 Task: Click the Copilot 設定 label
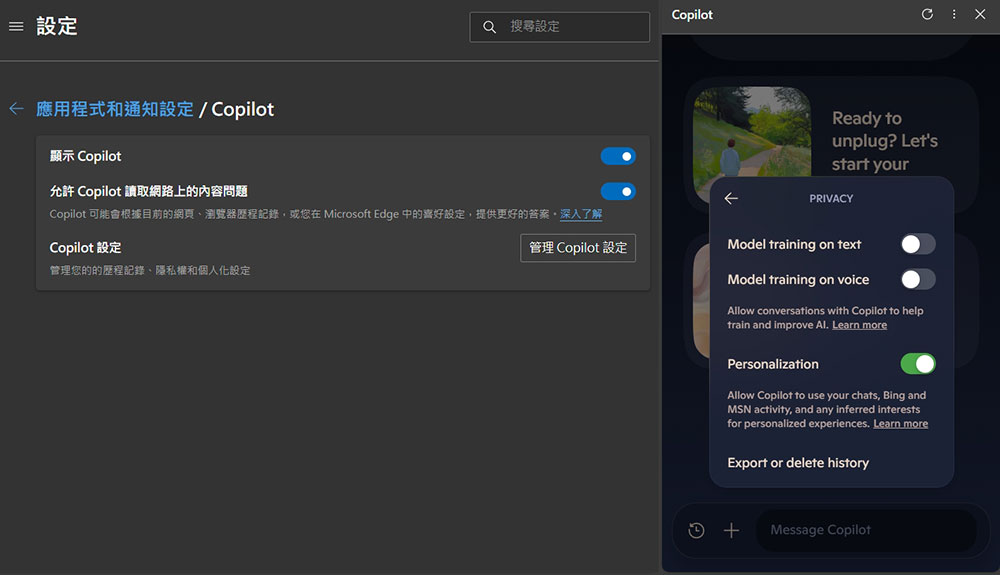pyautogui.click(x=85, y=248)
